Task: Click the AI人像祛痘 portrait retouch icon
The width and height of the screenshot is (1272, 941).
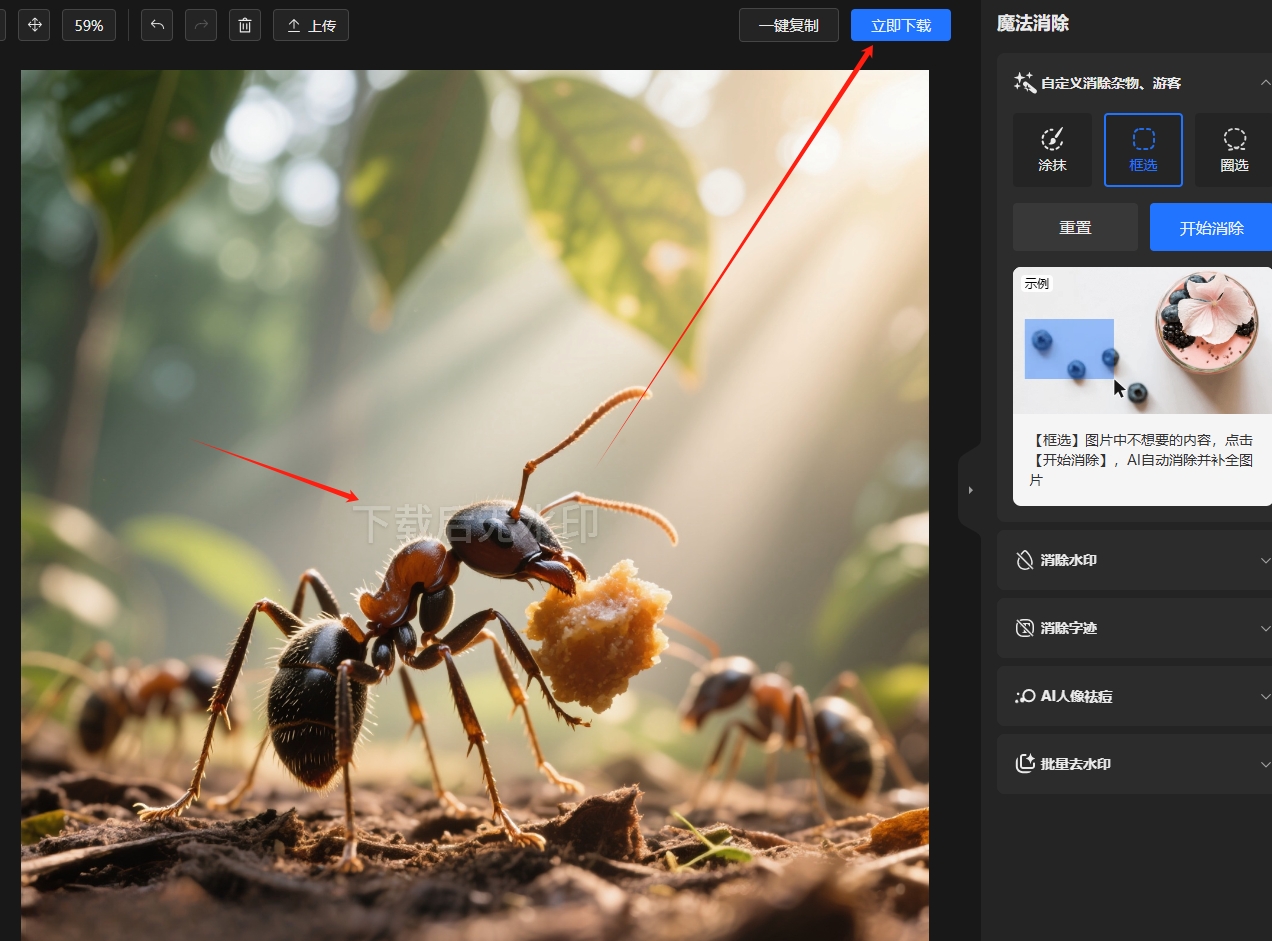Action: 1025,696
